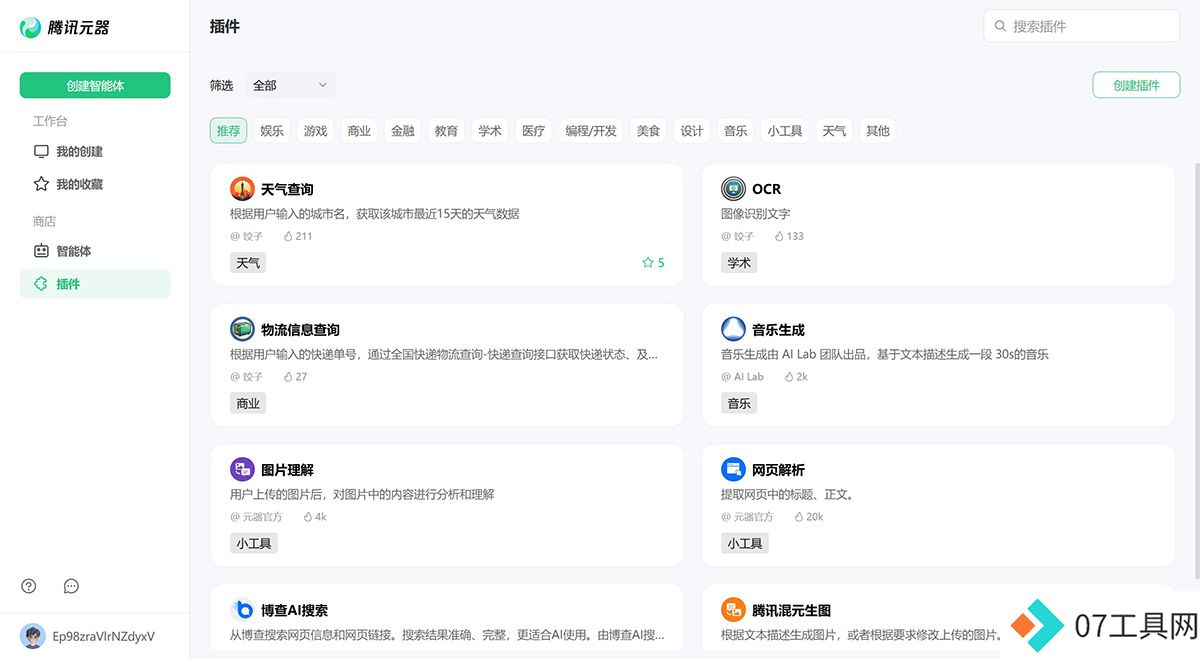Click the search magnifier icon

click(x=1000, y=26)
